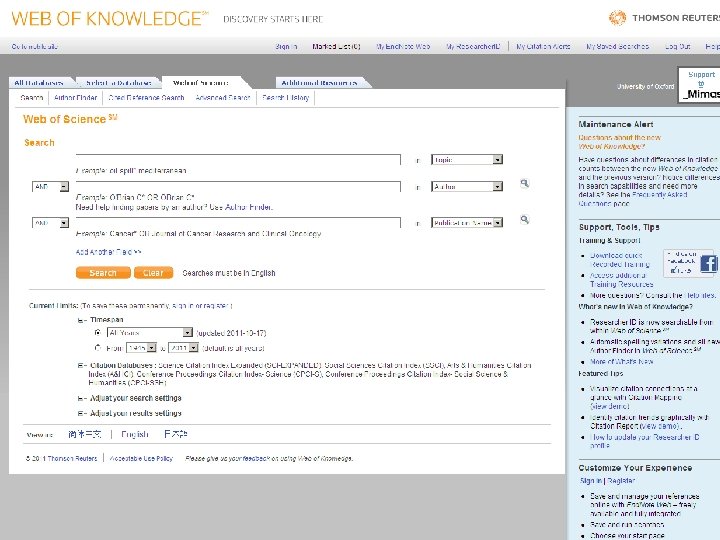Open the Advanced Search sub-tab
720x540 pixels.
[223, 98]
